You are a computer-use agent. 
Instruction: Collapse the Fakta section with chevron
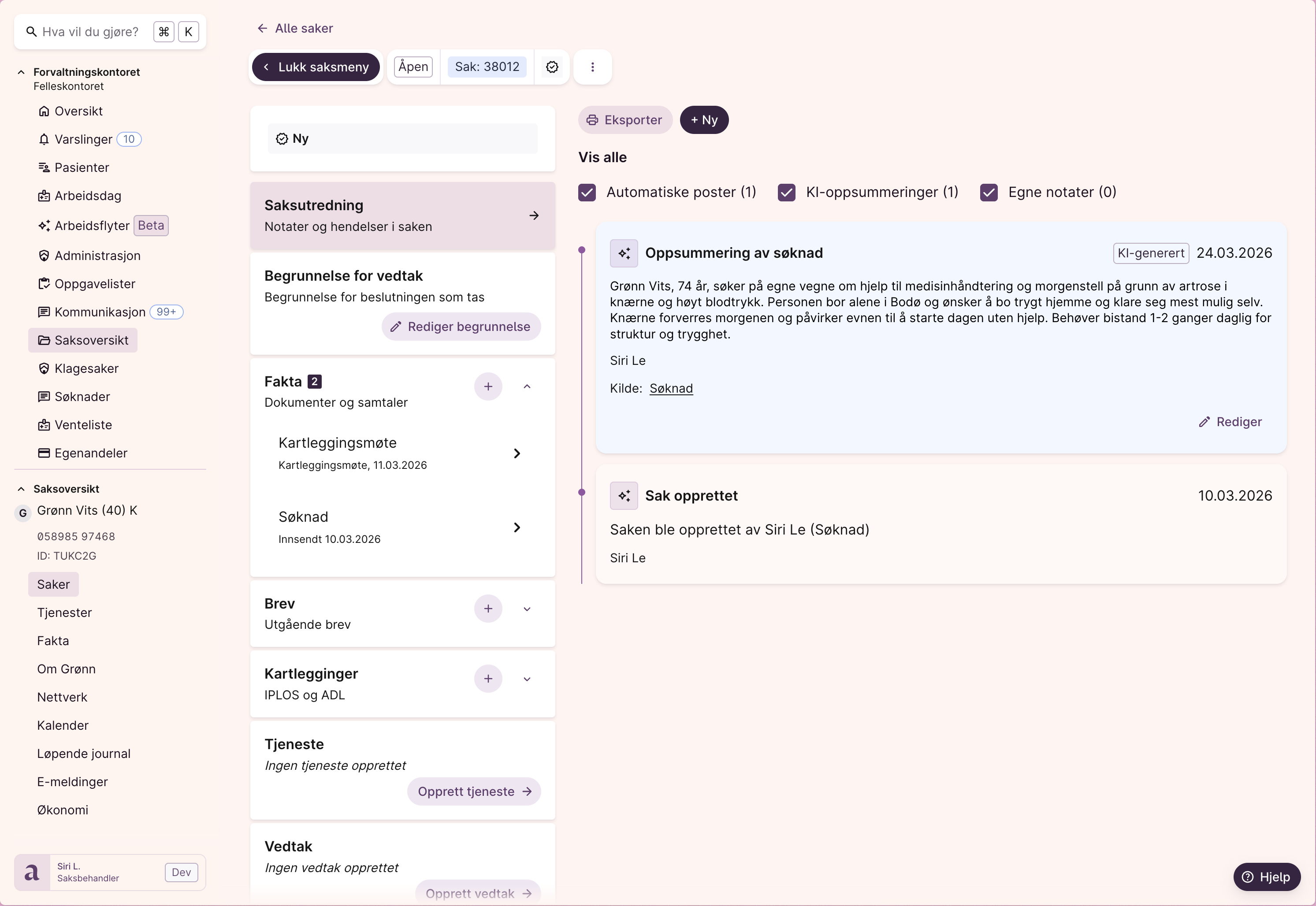click(x=527, y=386)
